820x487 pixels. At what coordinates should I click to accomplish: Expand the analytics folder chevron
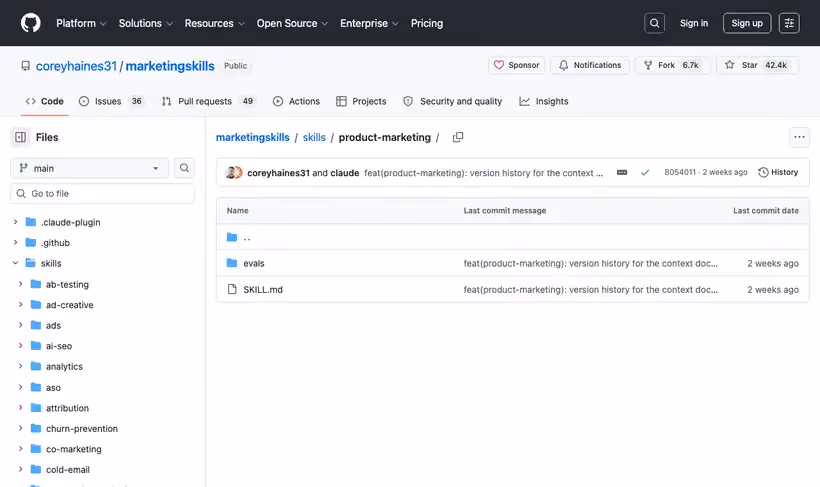click(x=20, y=366)
